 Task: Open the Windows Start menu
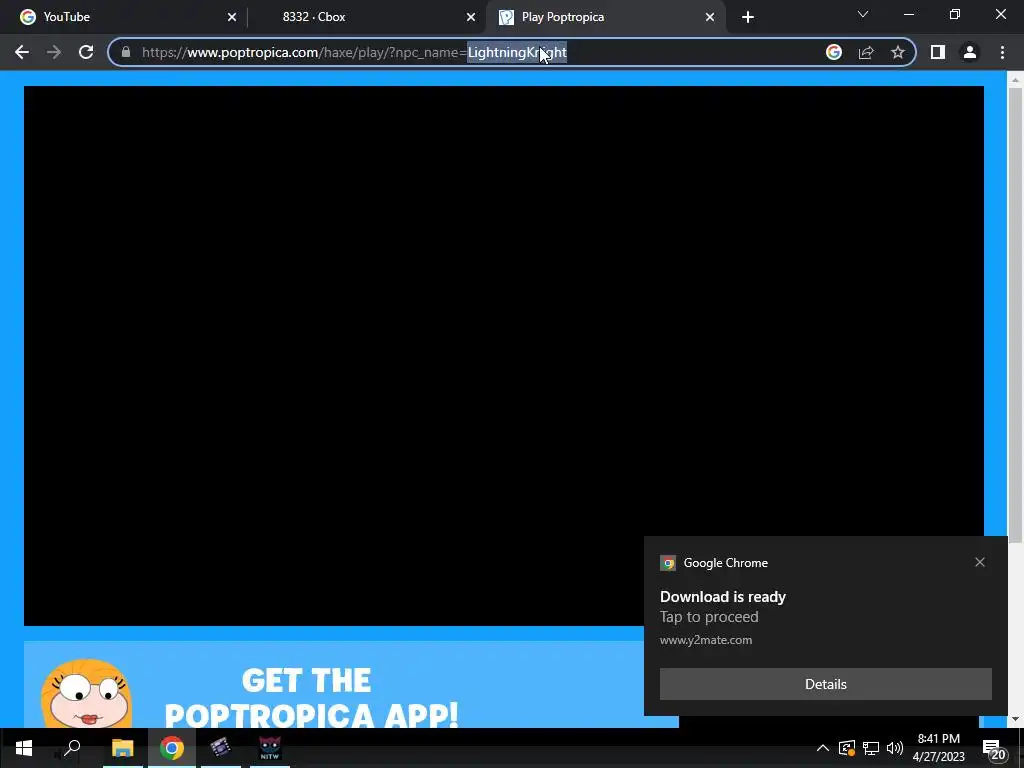[x=24, y=748]
